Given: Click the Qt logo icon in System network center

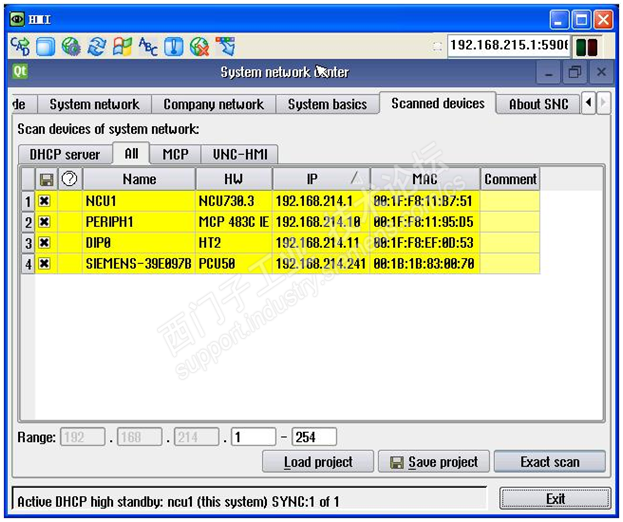Looking at the screenshot, I should click(x=20, y=72).
